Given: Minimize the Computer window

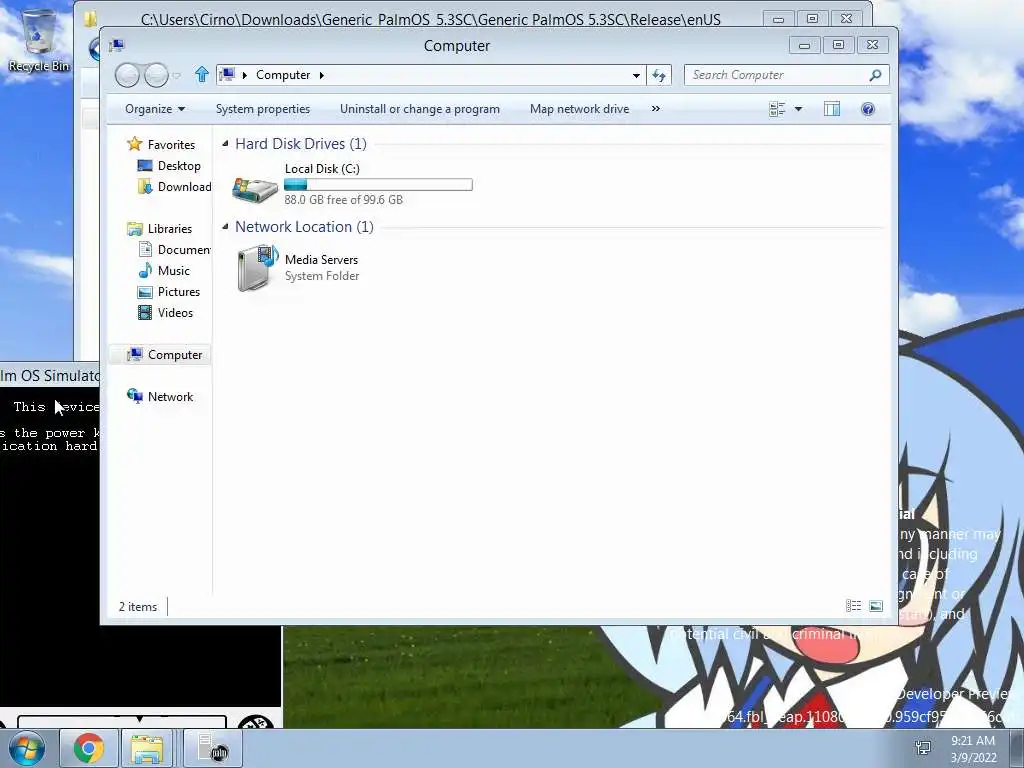Looking at the screenshot, I should point(805,44).
